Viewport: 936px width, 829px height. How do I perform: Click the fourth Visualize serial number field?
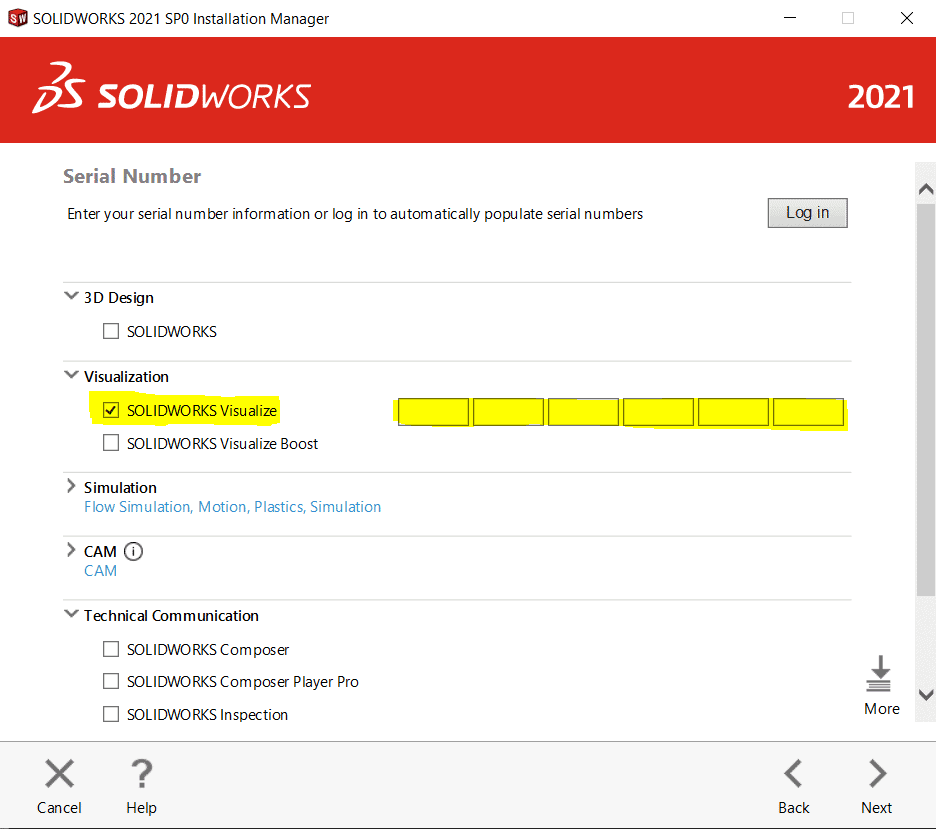point(658,412)
